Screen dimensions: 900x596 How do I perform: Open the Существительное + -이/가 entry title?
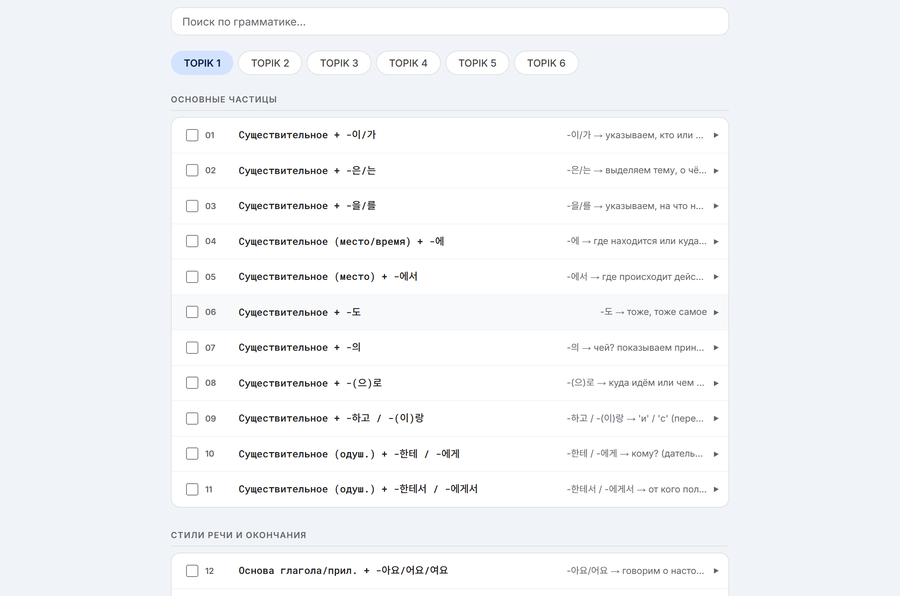pos(307,135)
